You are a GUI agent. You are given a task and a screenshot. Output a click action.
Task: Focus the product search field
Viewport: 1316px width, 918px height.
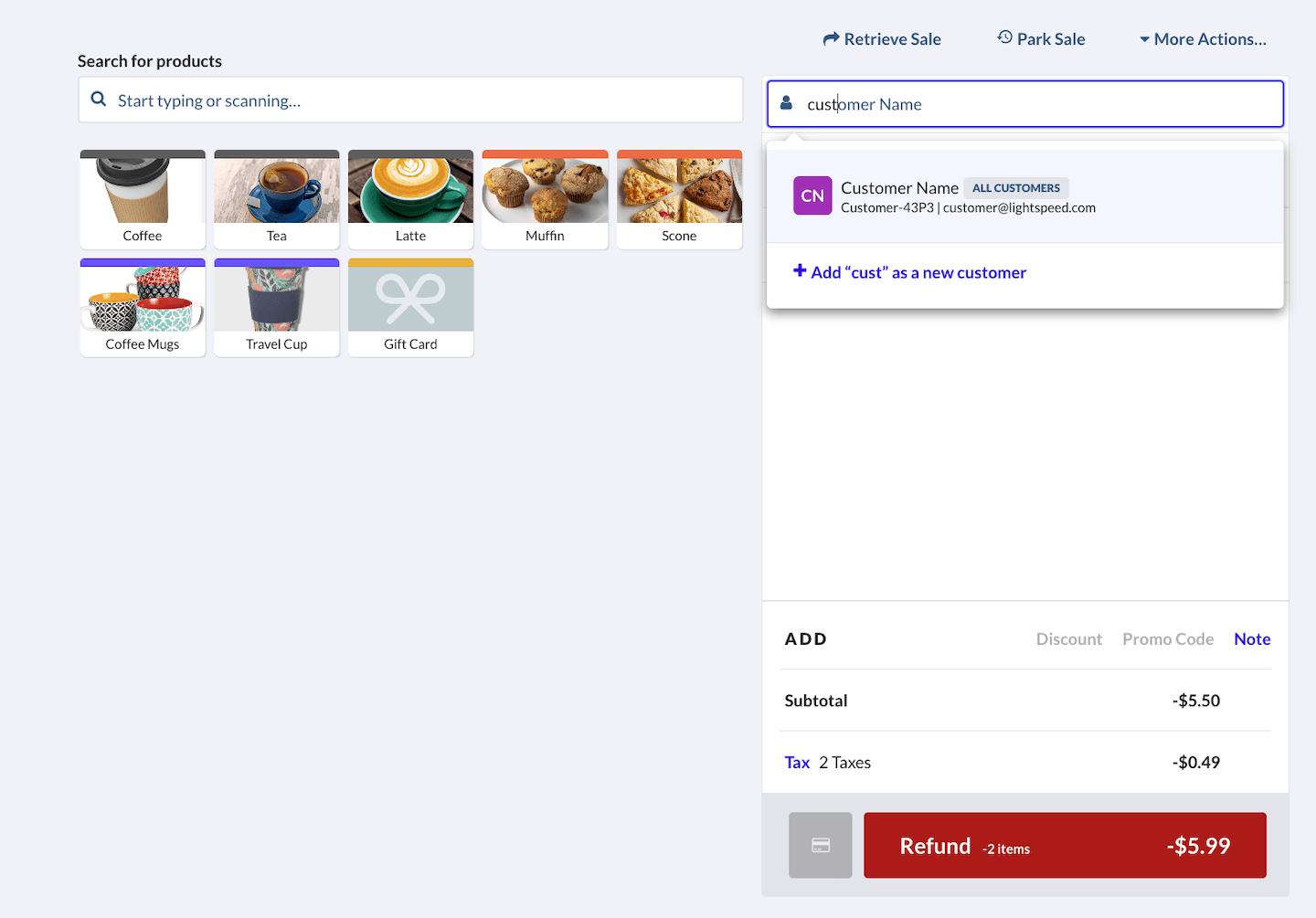tap(420, 100)
